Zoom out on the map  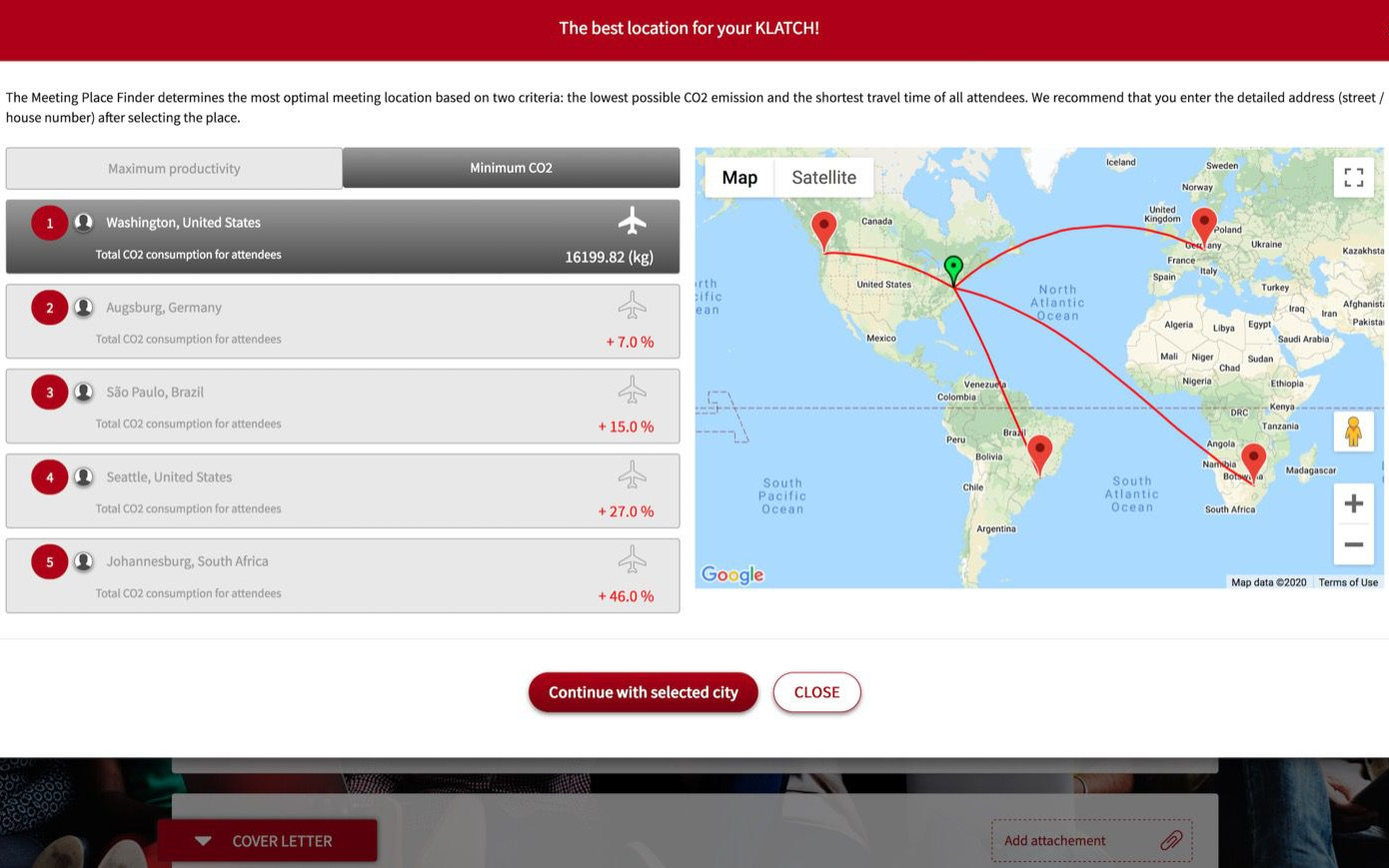point(1353,544)
